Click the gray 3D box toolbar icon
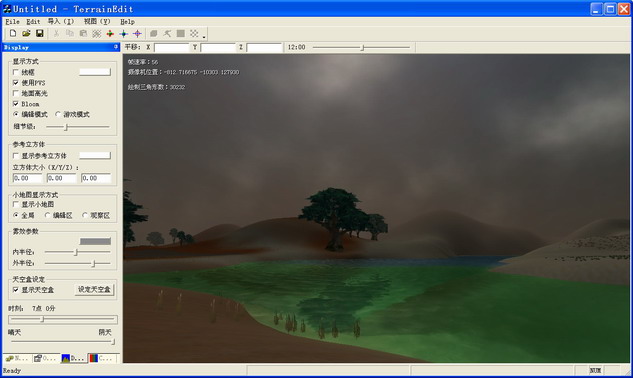 (x=154, y=34)
